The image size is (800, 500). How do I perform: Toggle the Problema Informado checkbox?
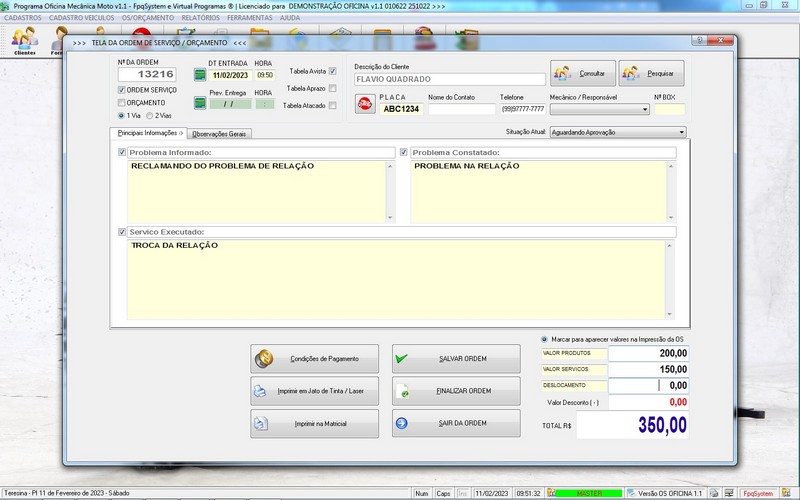coord(121,152)
